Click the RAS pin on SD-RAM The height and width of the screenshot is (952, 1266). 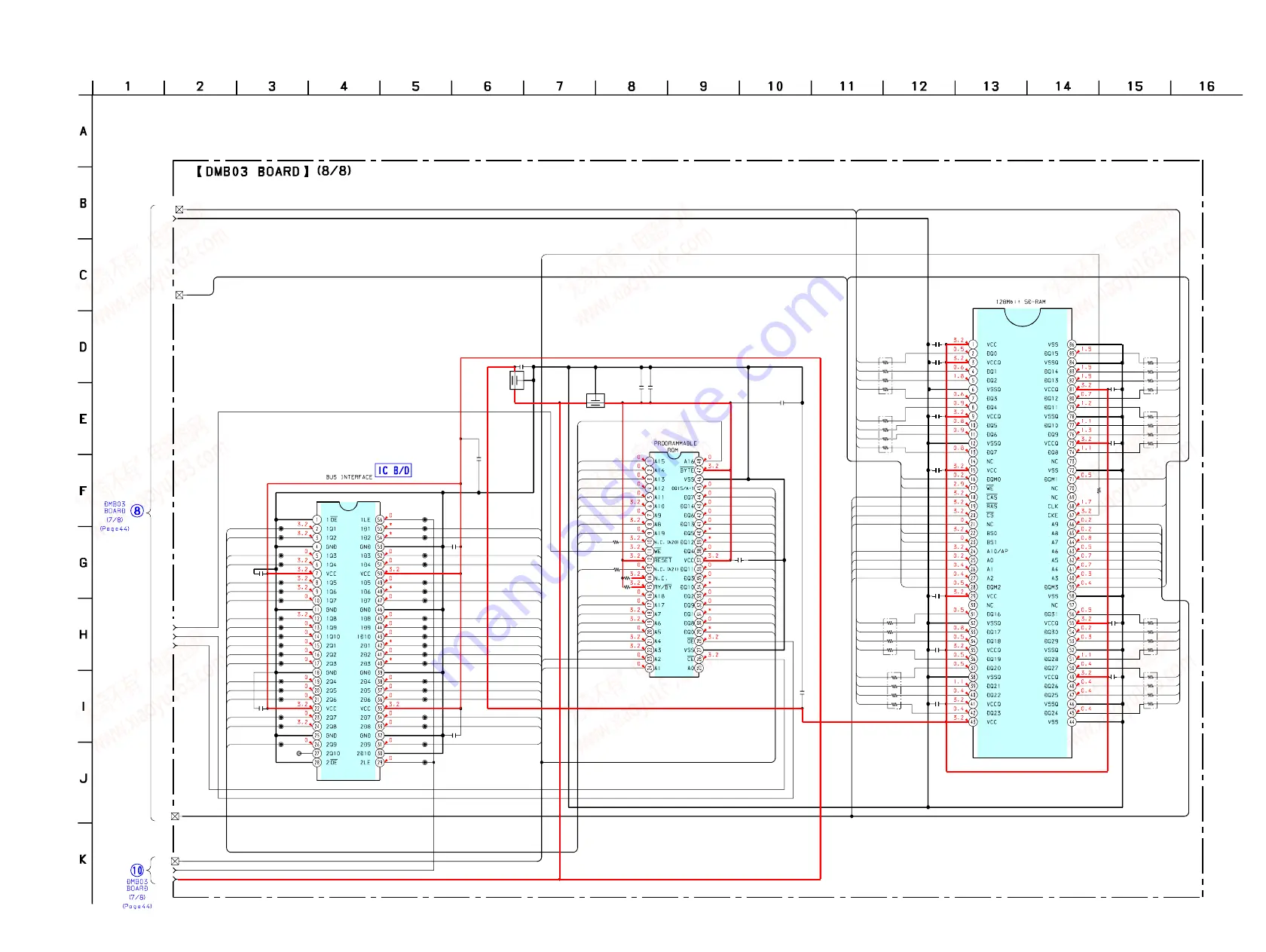click(x=992, y=507)
